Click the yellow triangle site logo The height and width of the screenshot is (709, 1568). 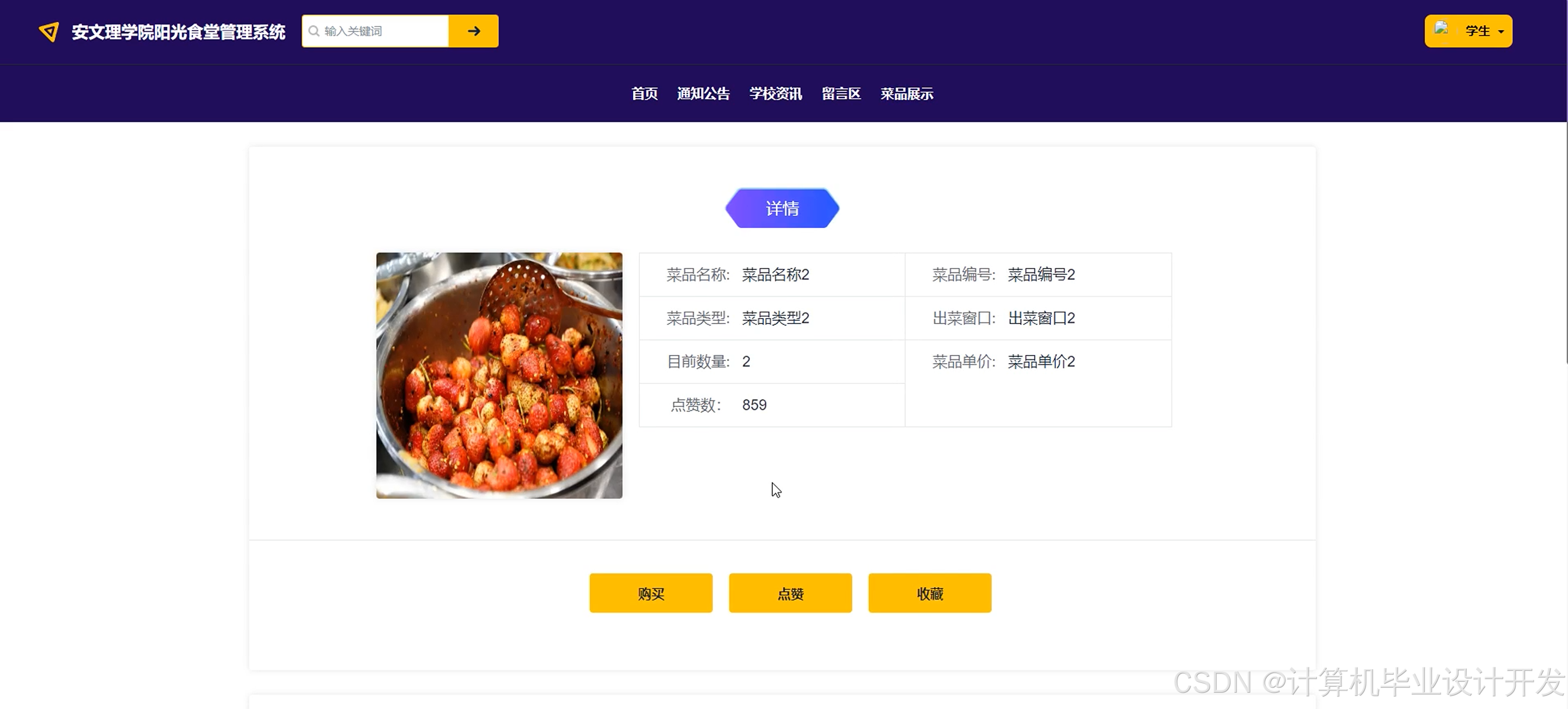point(48,32)
